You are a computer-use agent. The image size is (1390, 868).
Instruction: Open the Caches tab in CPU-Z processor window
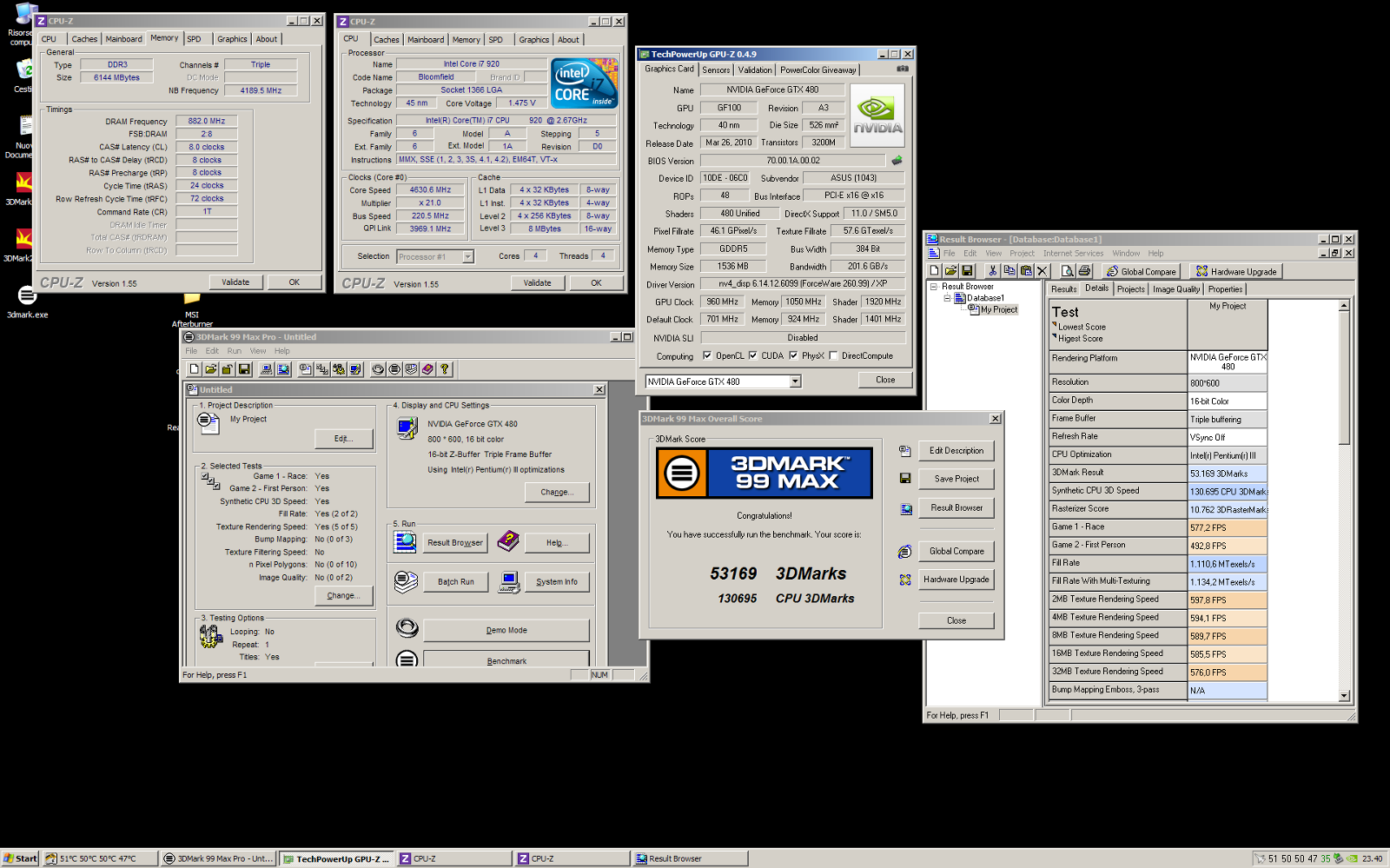[x=387, y=40]
